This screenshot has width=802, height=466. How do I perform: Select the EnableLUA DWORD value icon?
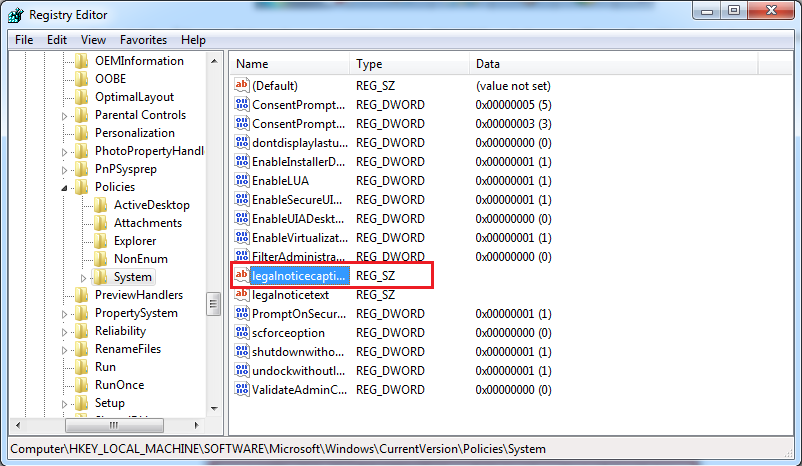coord(241,181)
